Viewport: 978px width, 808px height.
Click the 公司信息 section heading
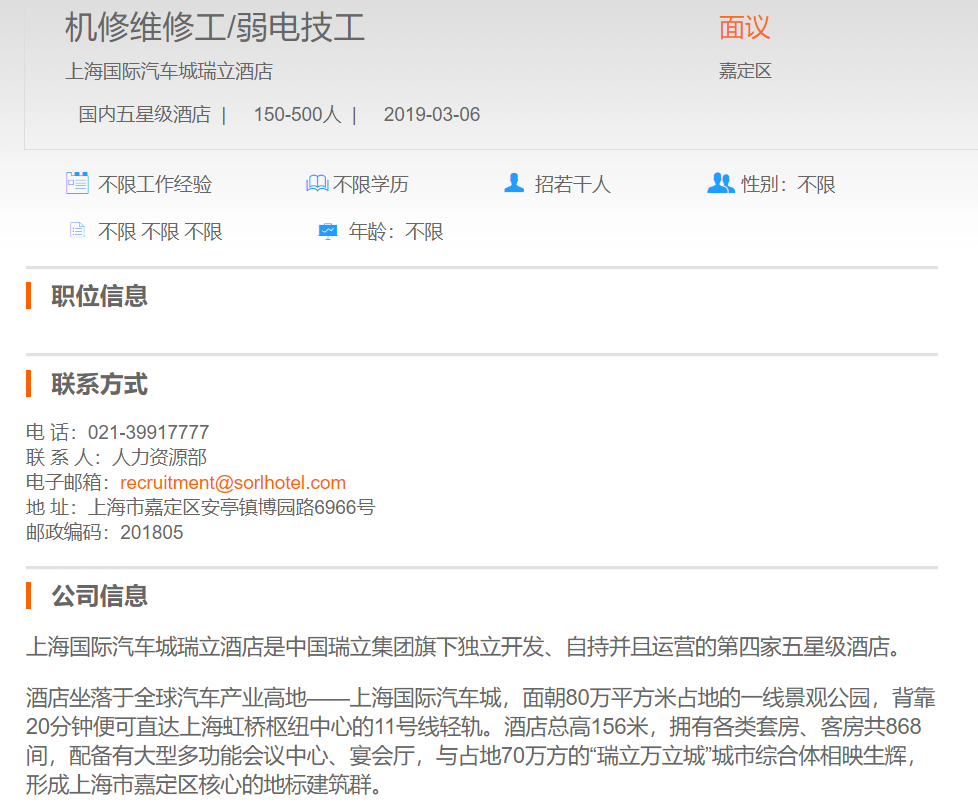[x=99, y=596]
